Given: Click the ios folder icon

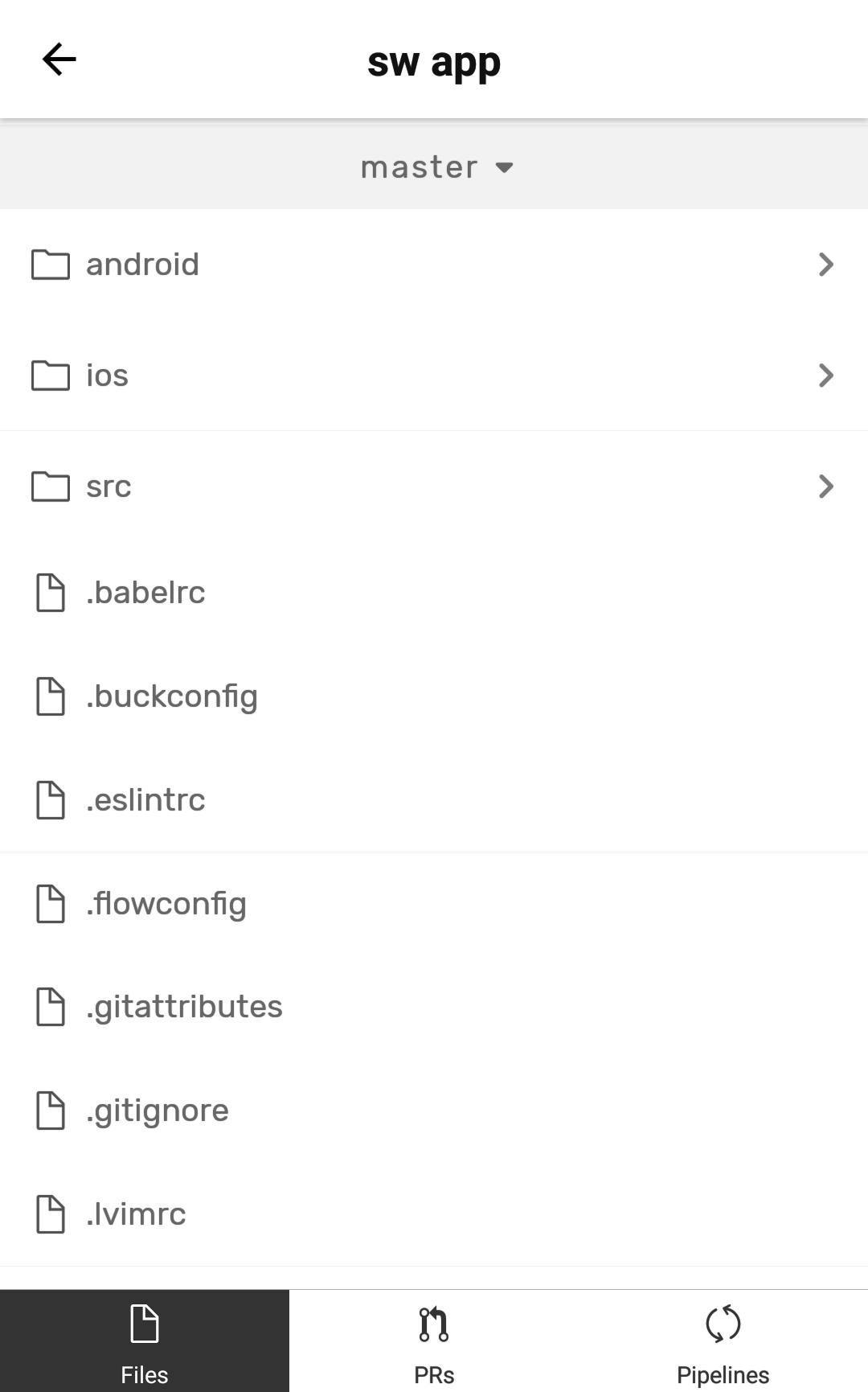Looking at the screenshot, I should pos(50,376).
